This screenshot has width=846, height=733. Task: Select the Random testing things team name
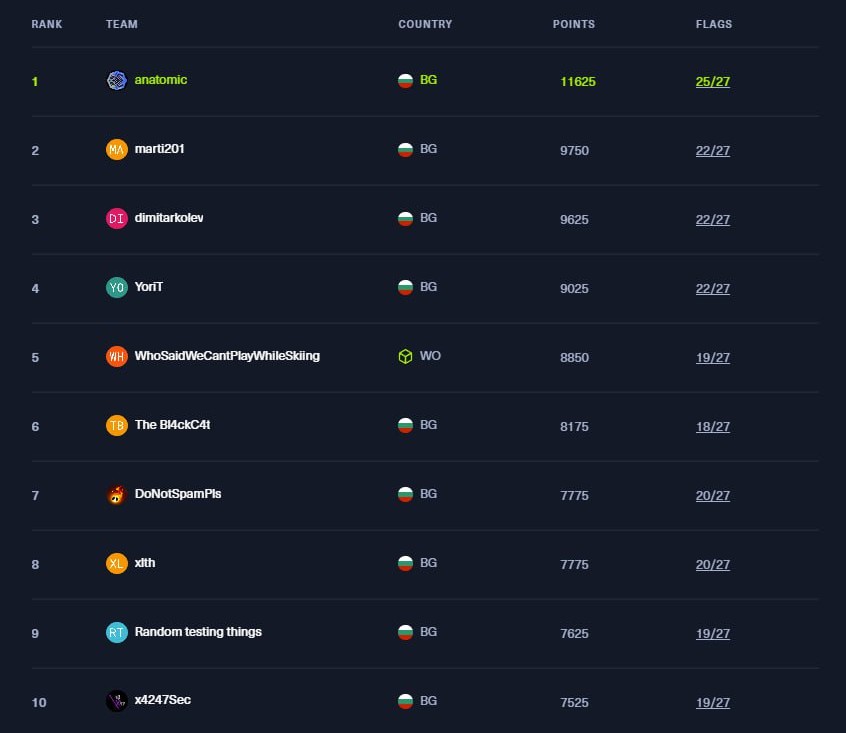198,632
